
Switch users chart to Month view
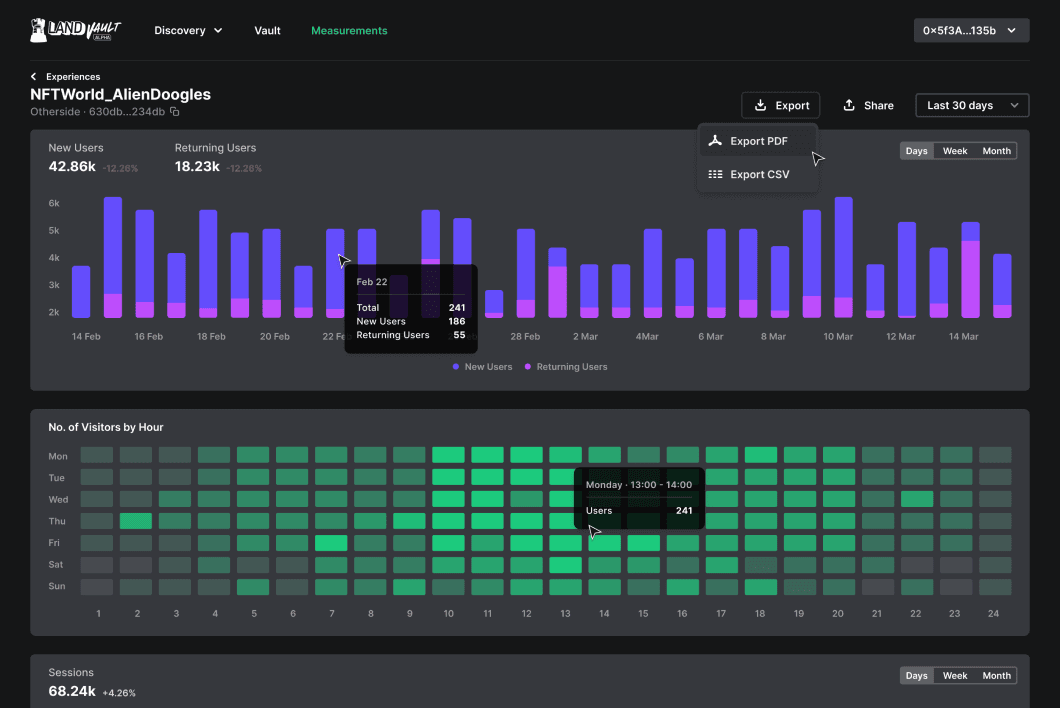pyautogui.click(x=996, y=151)
